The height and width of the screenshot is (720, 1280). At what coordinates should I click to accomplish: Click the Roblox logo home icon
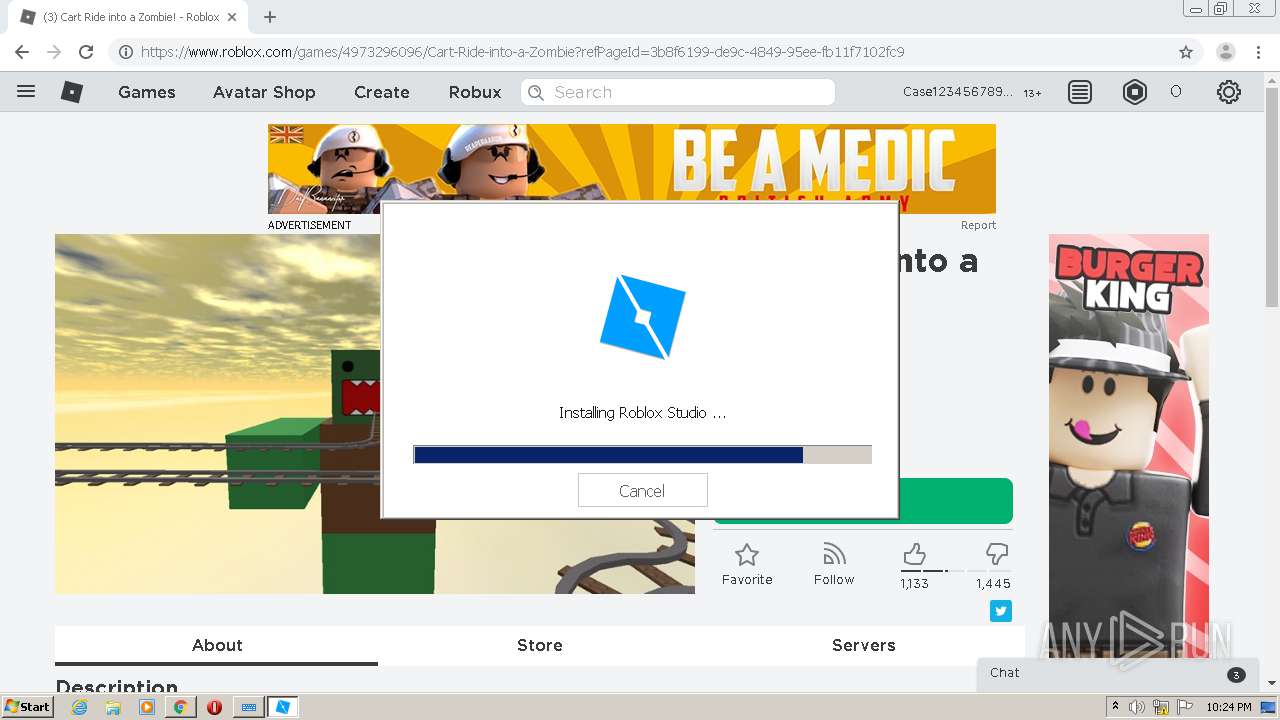(72, 92)
